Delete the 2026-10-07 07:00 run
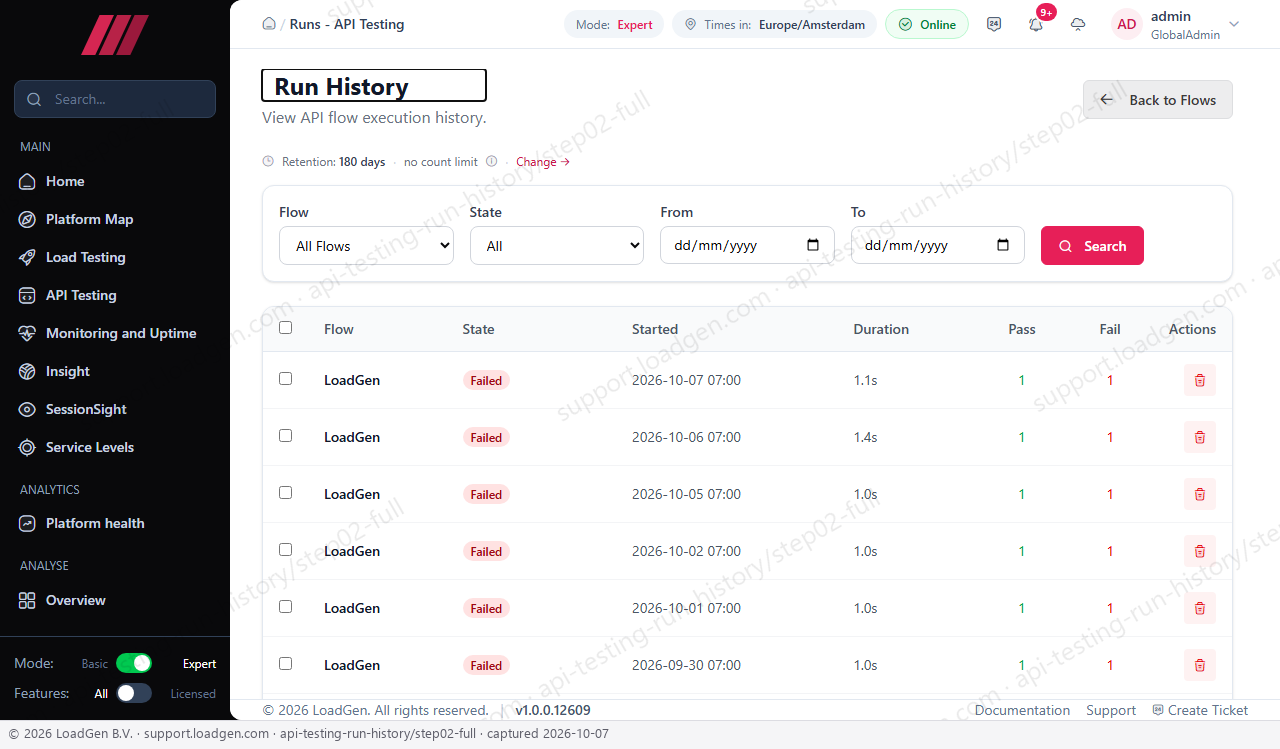This screenshot has height=749, width=1280. tap(1200, 380)
